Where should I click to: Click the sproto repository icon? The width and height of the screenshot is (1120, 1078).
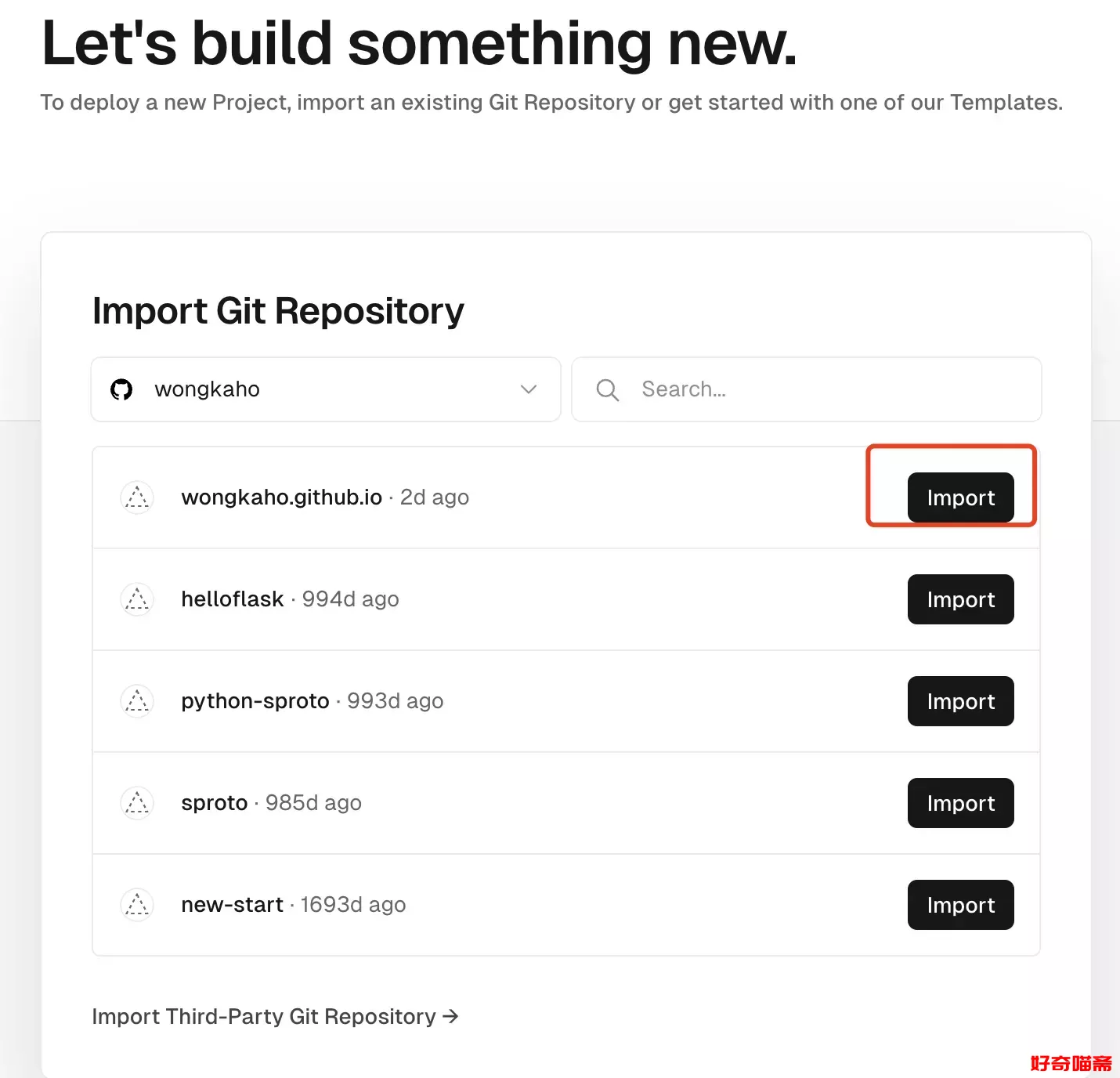137,803
